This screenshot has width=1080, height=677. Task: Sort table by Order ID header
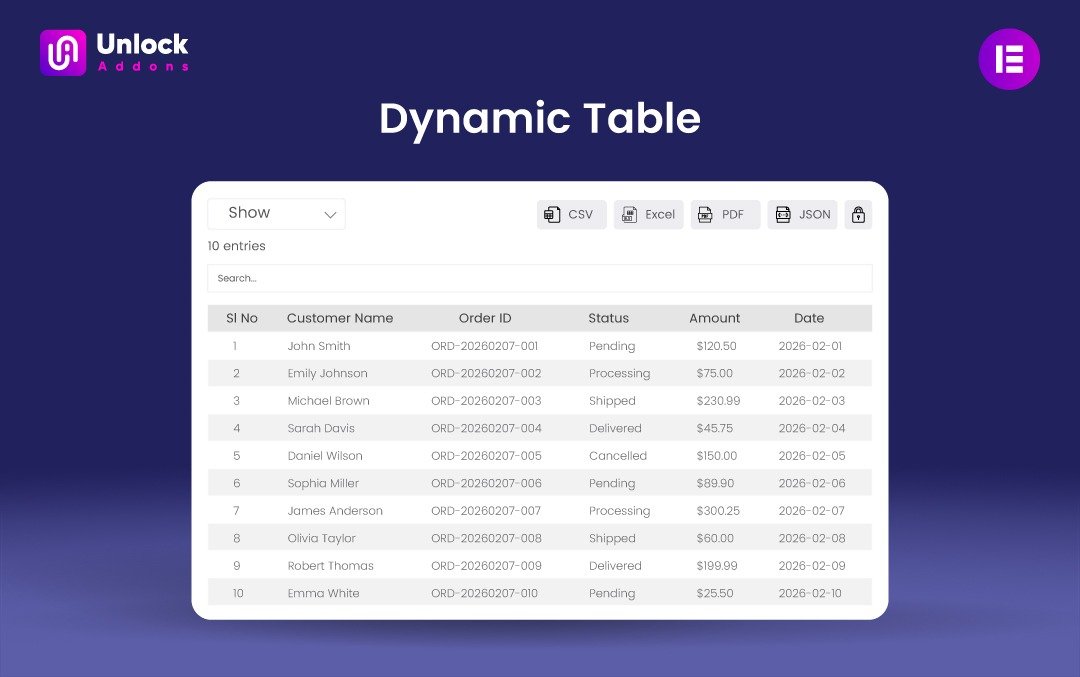pyautogui.click(x=485, y=318)
